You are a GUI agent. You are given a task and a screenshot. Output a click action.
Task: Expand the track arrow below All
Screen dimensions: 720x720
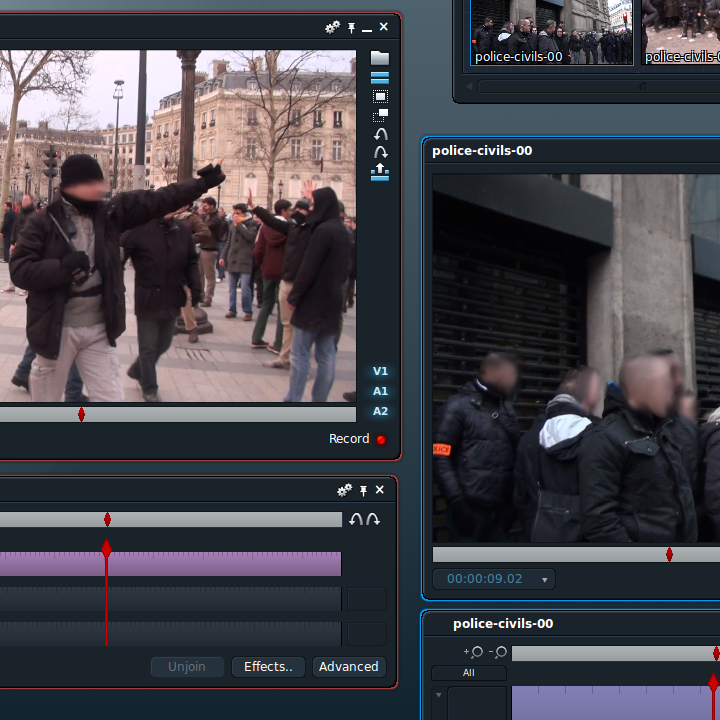click(x=439, y=695)
